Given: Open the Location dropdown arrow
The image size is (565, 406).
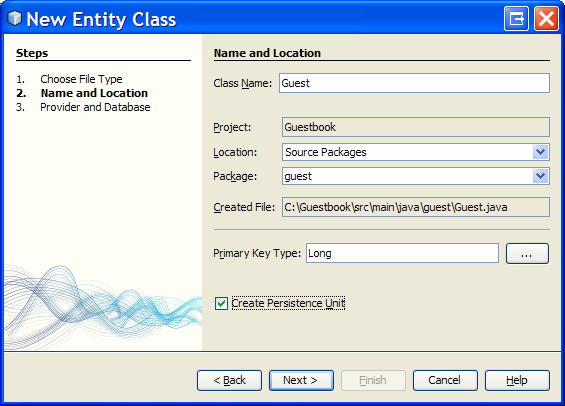Looking at the screenshot, I should [540, 152].
